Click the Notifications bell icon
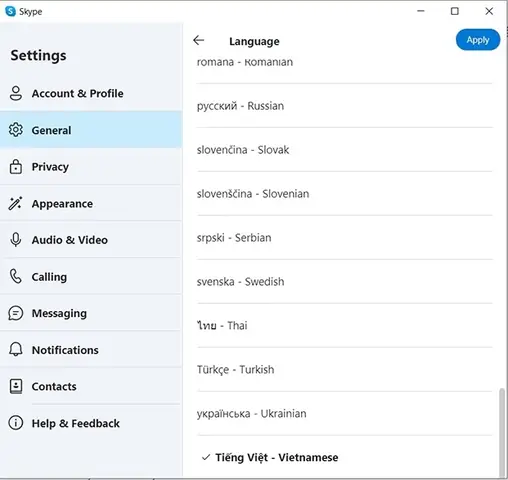 tap(16, 350)
